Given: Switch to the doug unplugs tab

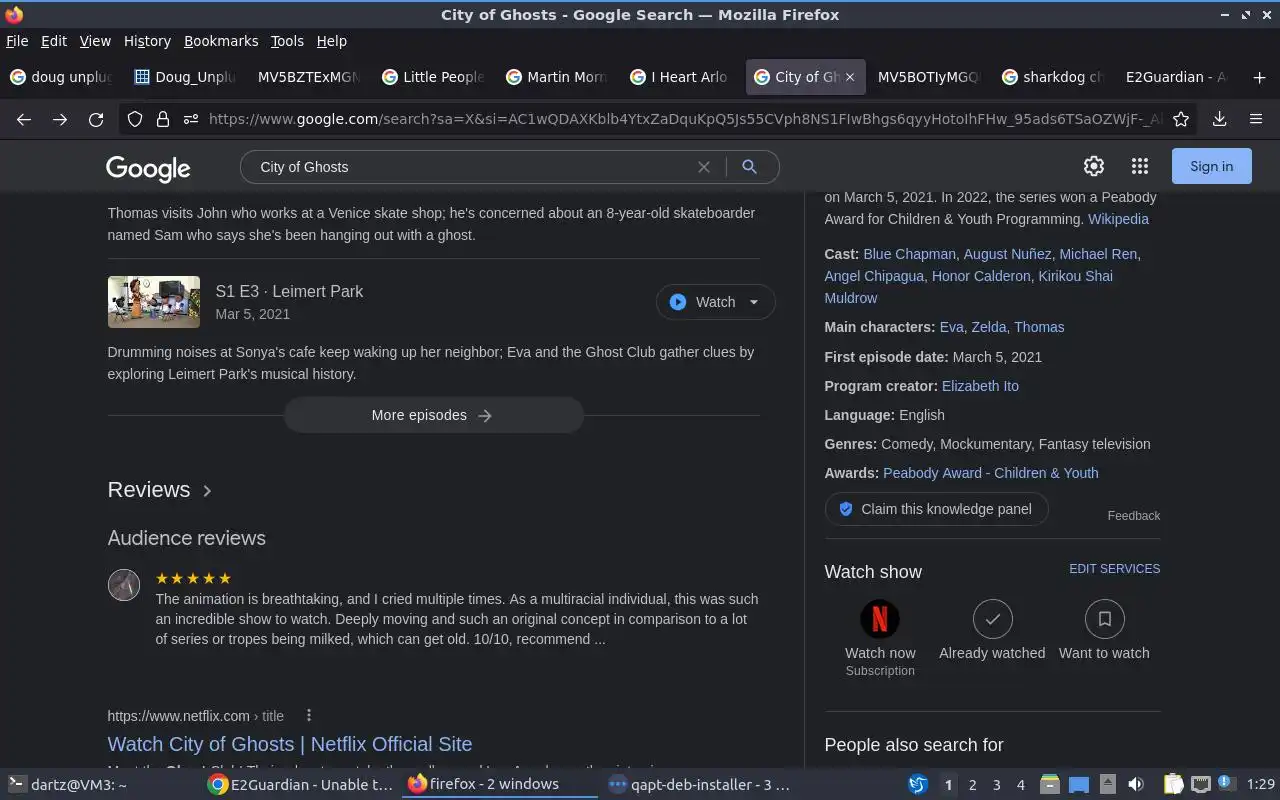Looking at the screenshot, I should coord(62,77).
